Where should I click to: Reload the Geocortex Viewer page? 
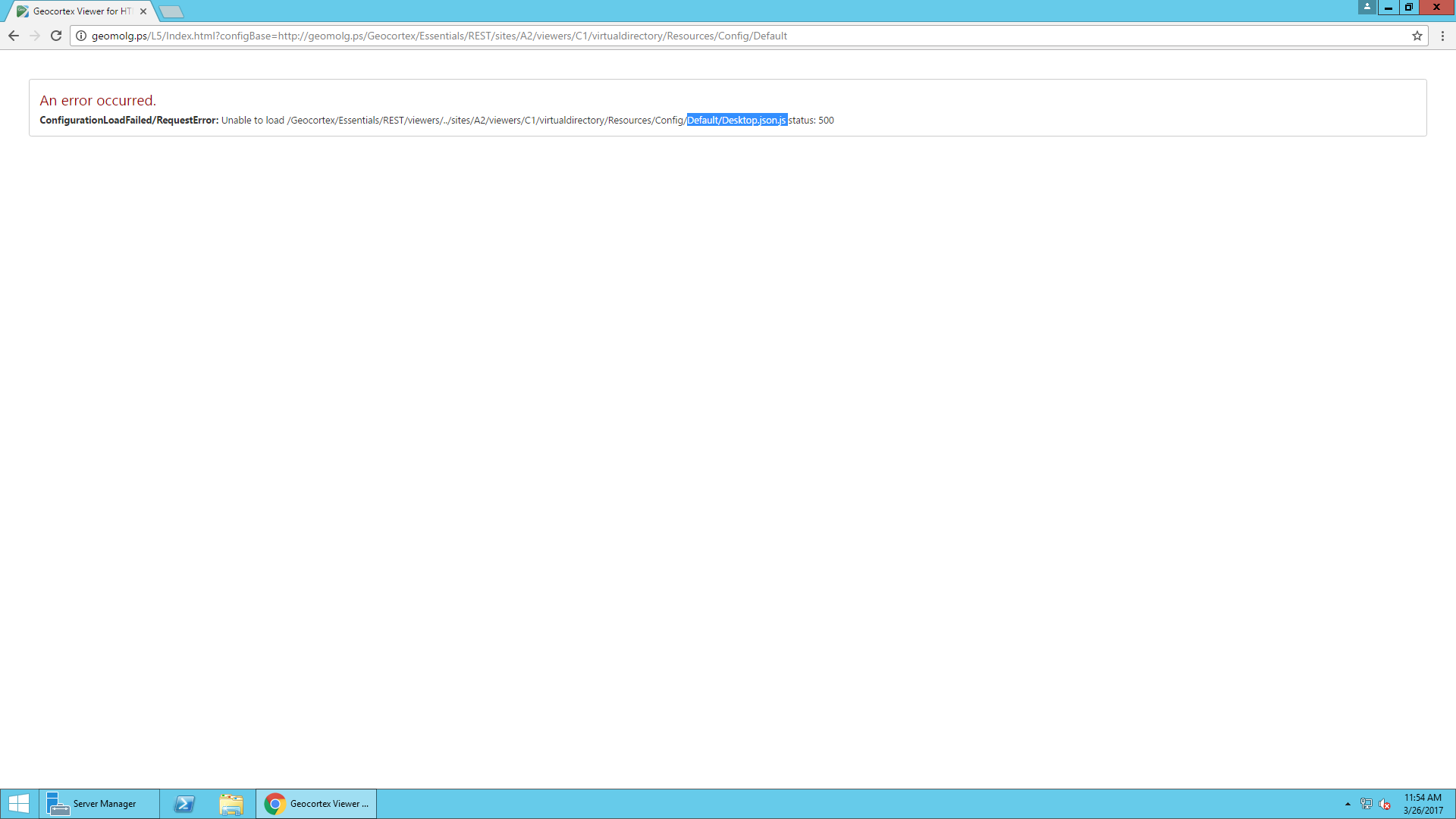coord(56,36)
